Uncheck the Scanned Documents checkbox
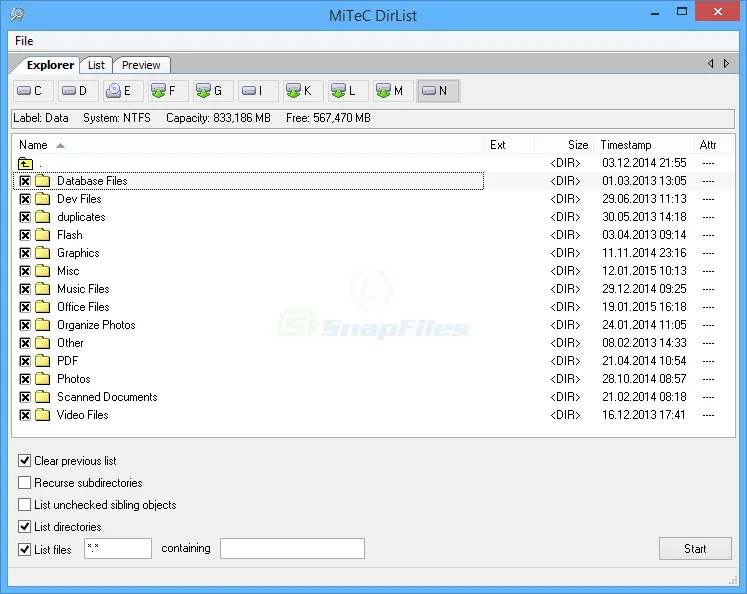This screenshot has height=594, width=747. 25,397
